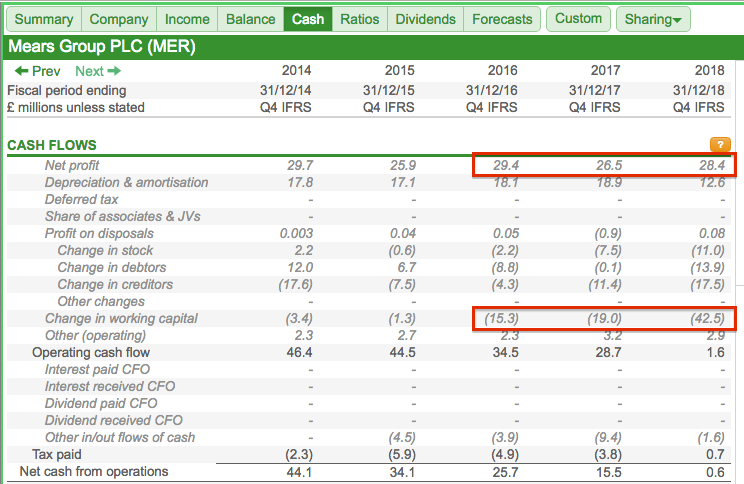Image resolution: width=744 pixels, height=484 pixels.
Task: Click the 2016 working capital value (15.3)
Action: pyautogui.click(x=502, y=319)
